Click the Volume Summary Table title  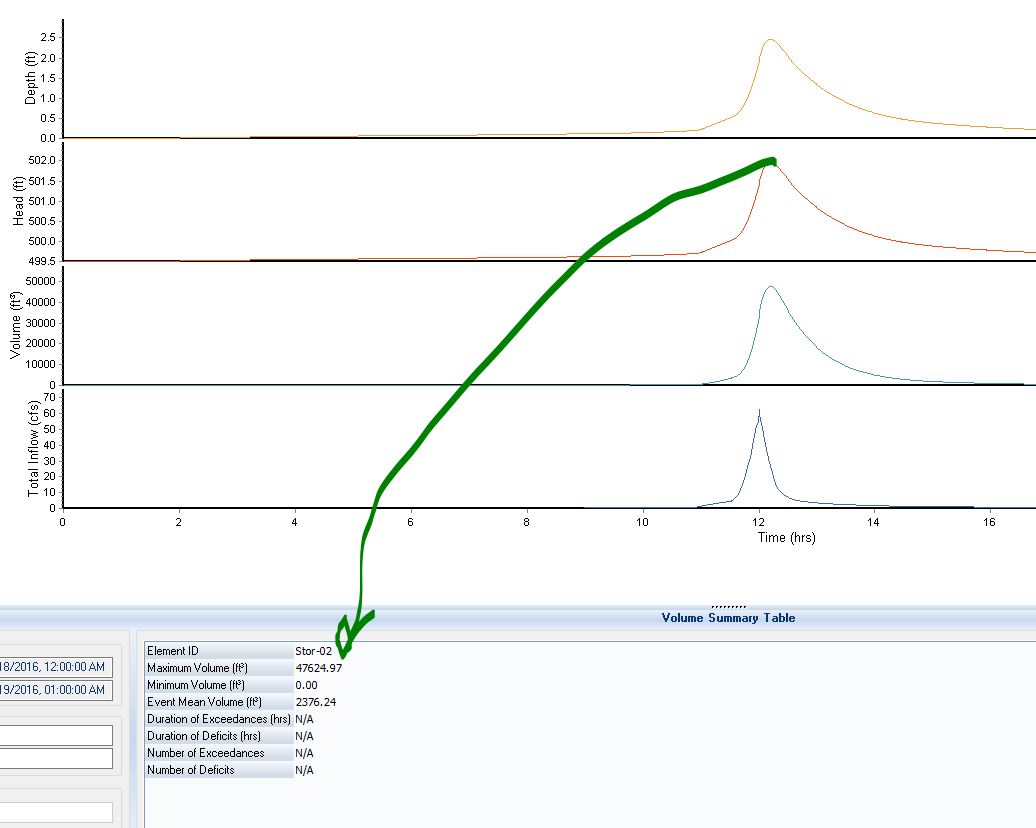pyautogui.click(x=728, y=618)
